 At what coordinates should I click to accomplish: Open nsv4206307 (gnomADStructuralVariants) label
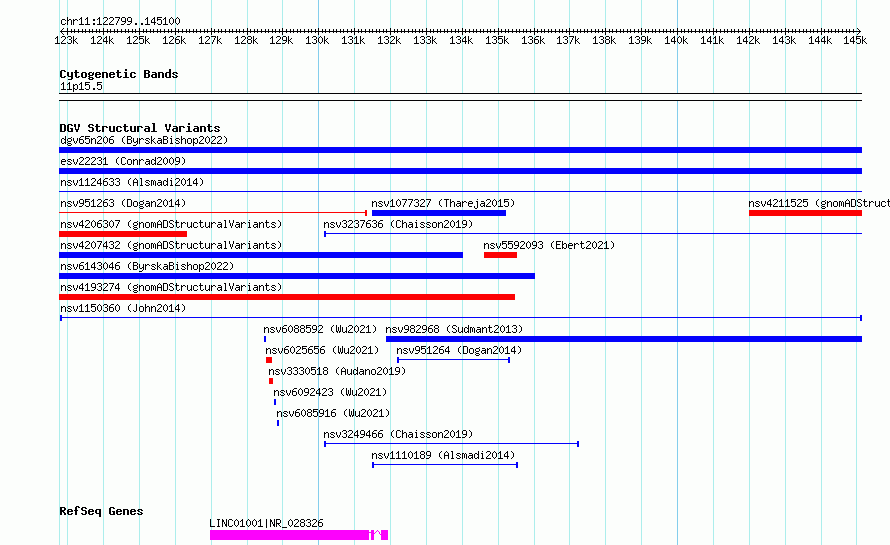pyautogui.click(x=171, y=224)
